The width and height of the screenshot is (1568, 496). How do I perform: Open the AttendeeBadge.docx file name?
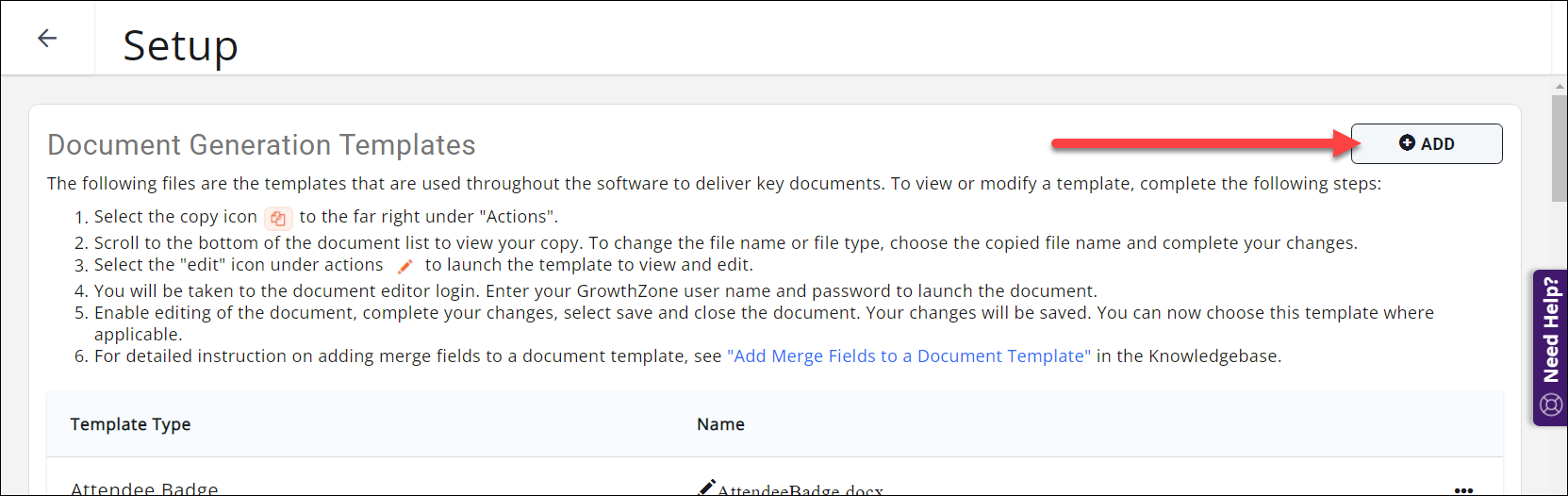801,489
